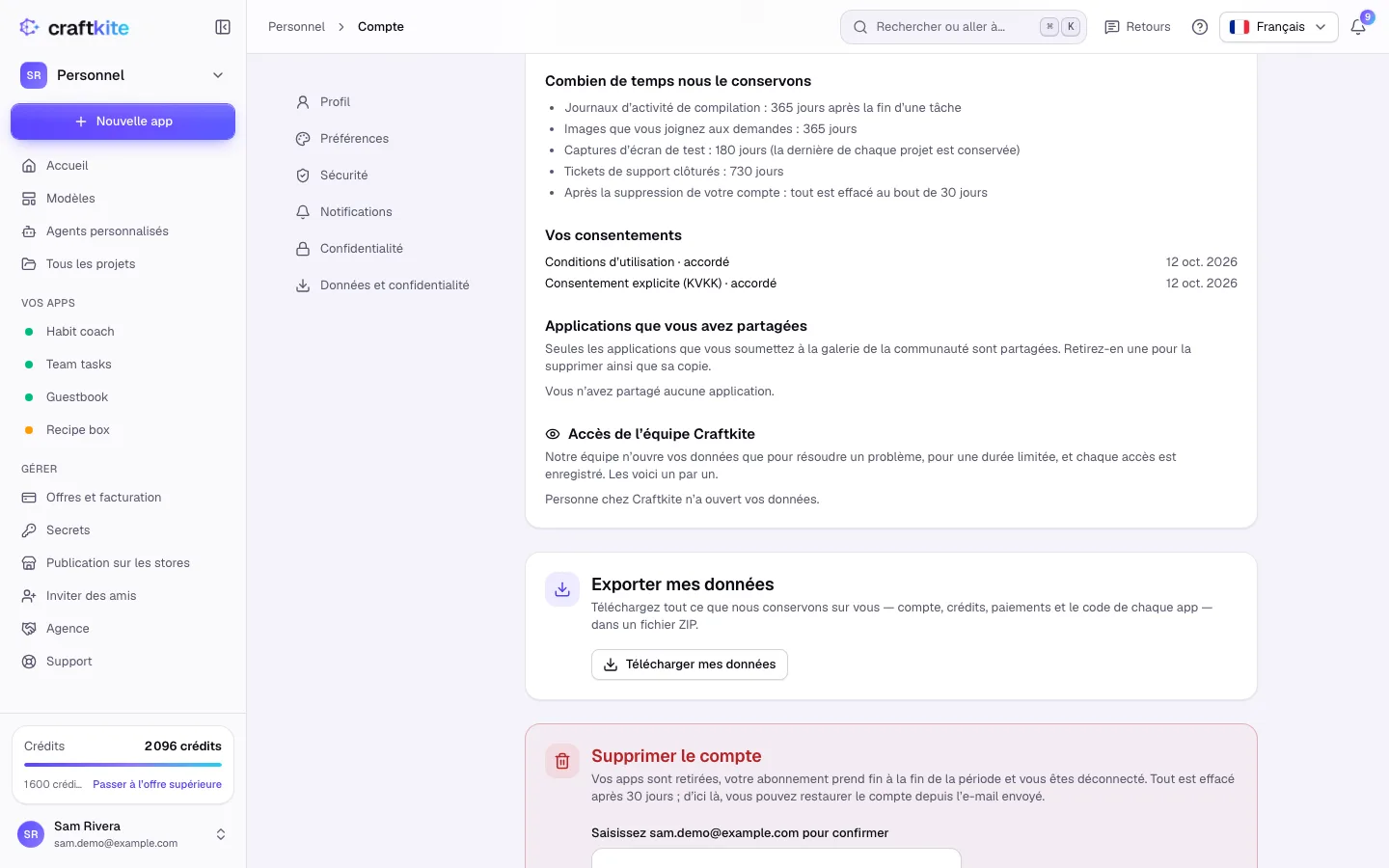This screenshot has width=1389, height=868.
Task: Open the Habit coach app
Action: tap(123, 332)
